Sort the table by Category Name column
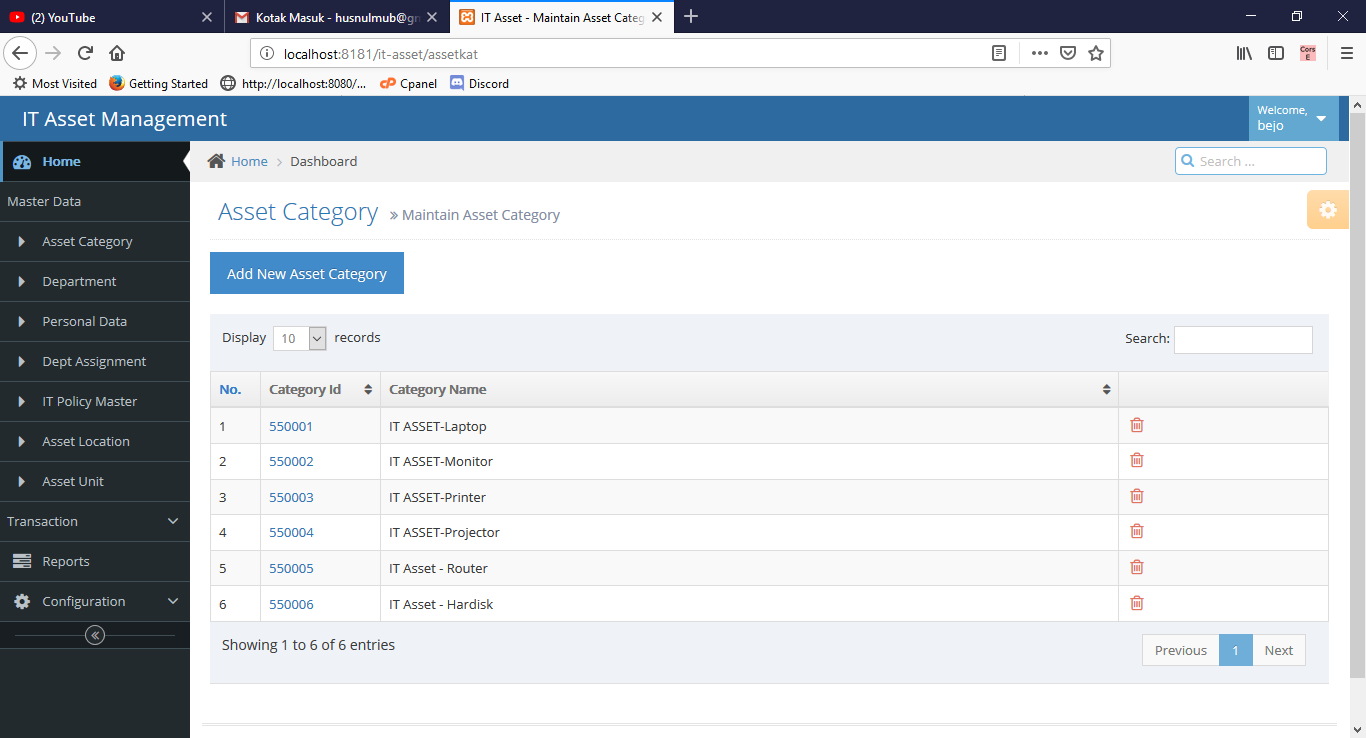The width and height of the screenshot is (1366, 738). pos(1105,389)
